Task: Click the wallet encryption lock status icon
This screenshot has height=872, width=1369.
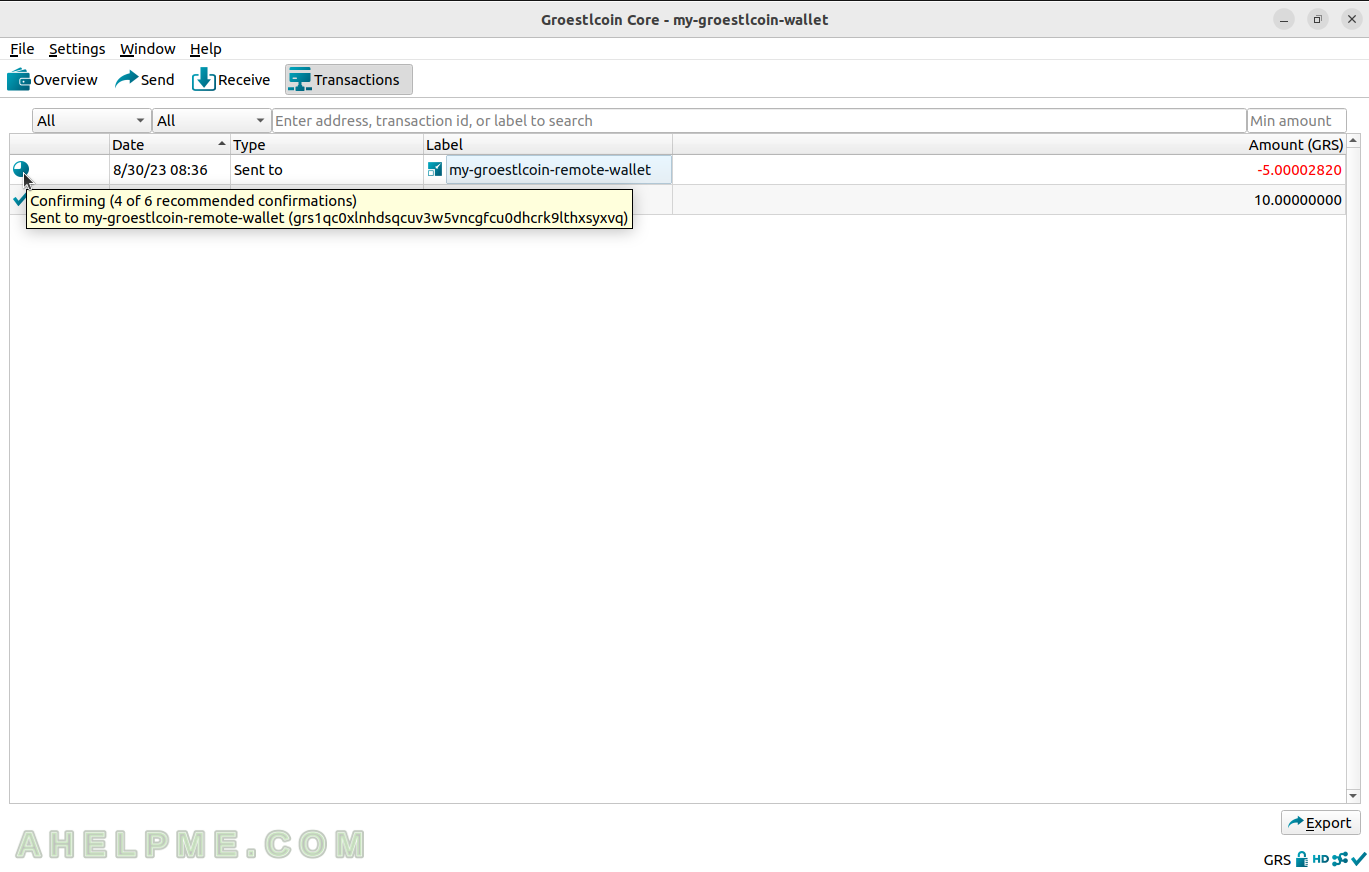Action: (x=1301, y=859)
